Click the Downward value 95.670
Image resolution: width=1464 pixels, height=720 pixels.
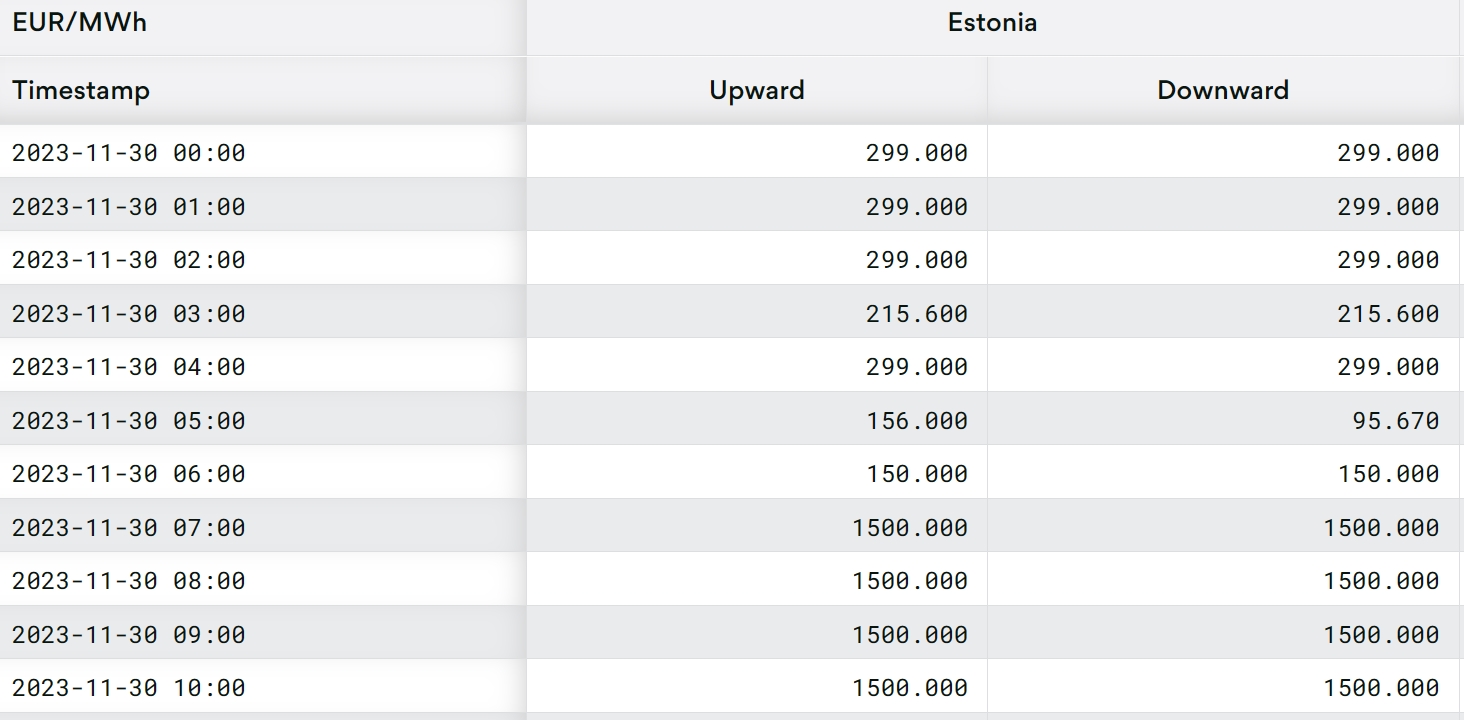click(x=1395, y=421)
